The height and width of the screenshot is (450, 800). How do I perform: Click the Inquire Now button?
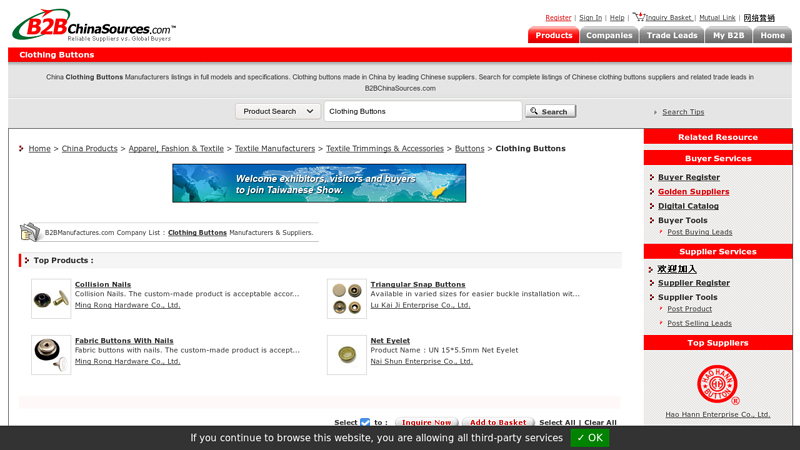point(427,422)
